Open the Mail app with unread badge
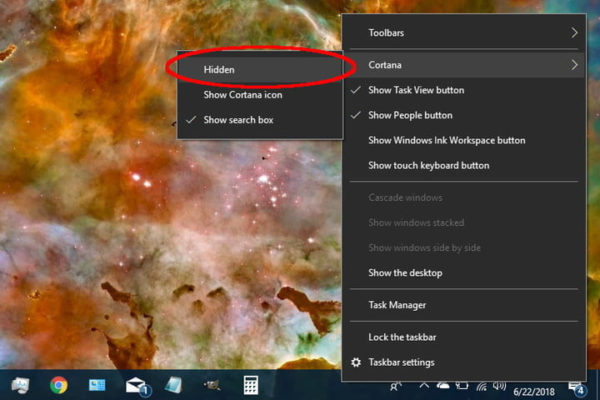 [x=139, y=386]
